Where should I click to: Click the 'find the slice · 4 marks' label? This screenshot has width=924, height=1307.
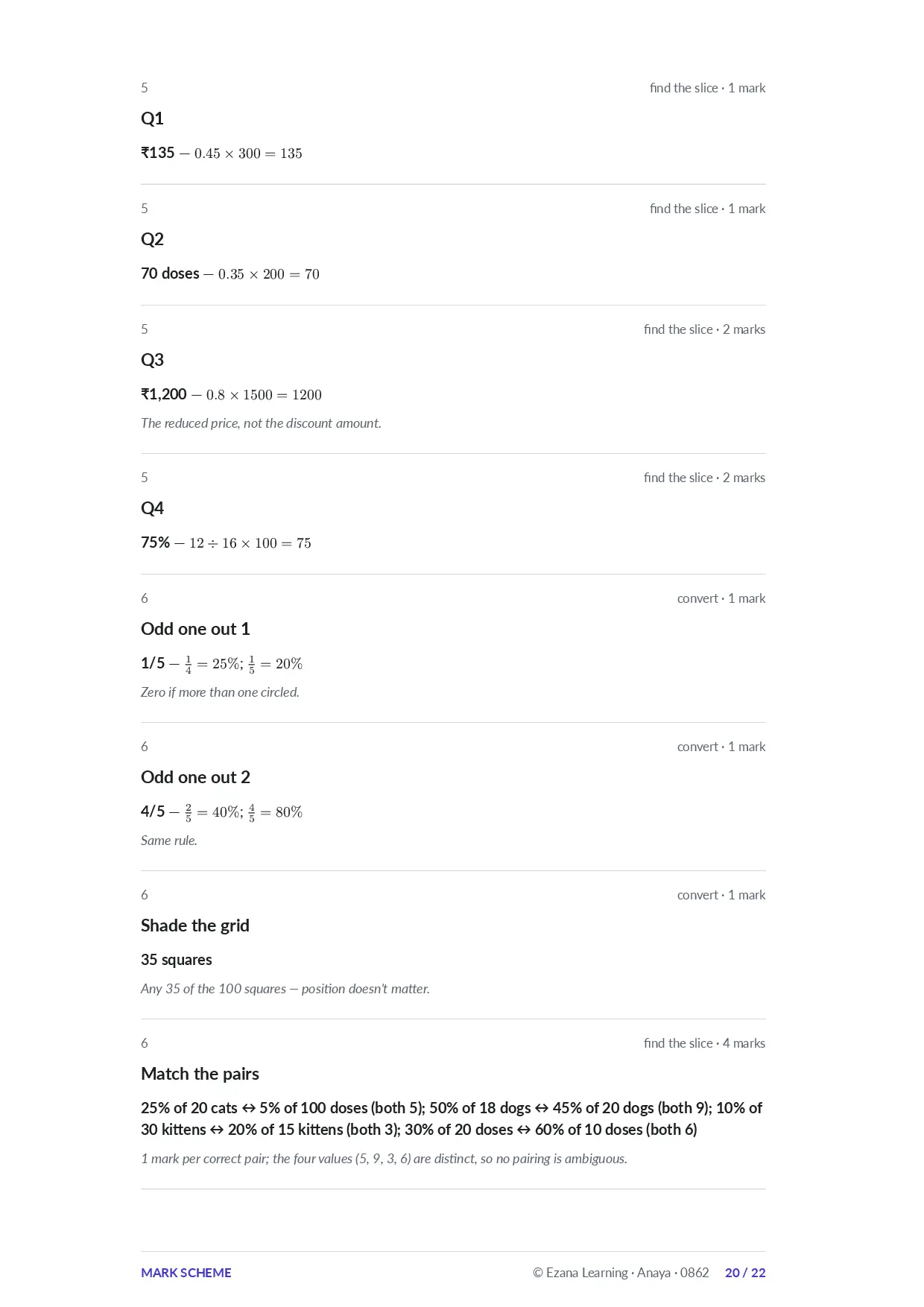tap(704, 1043)
